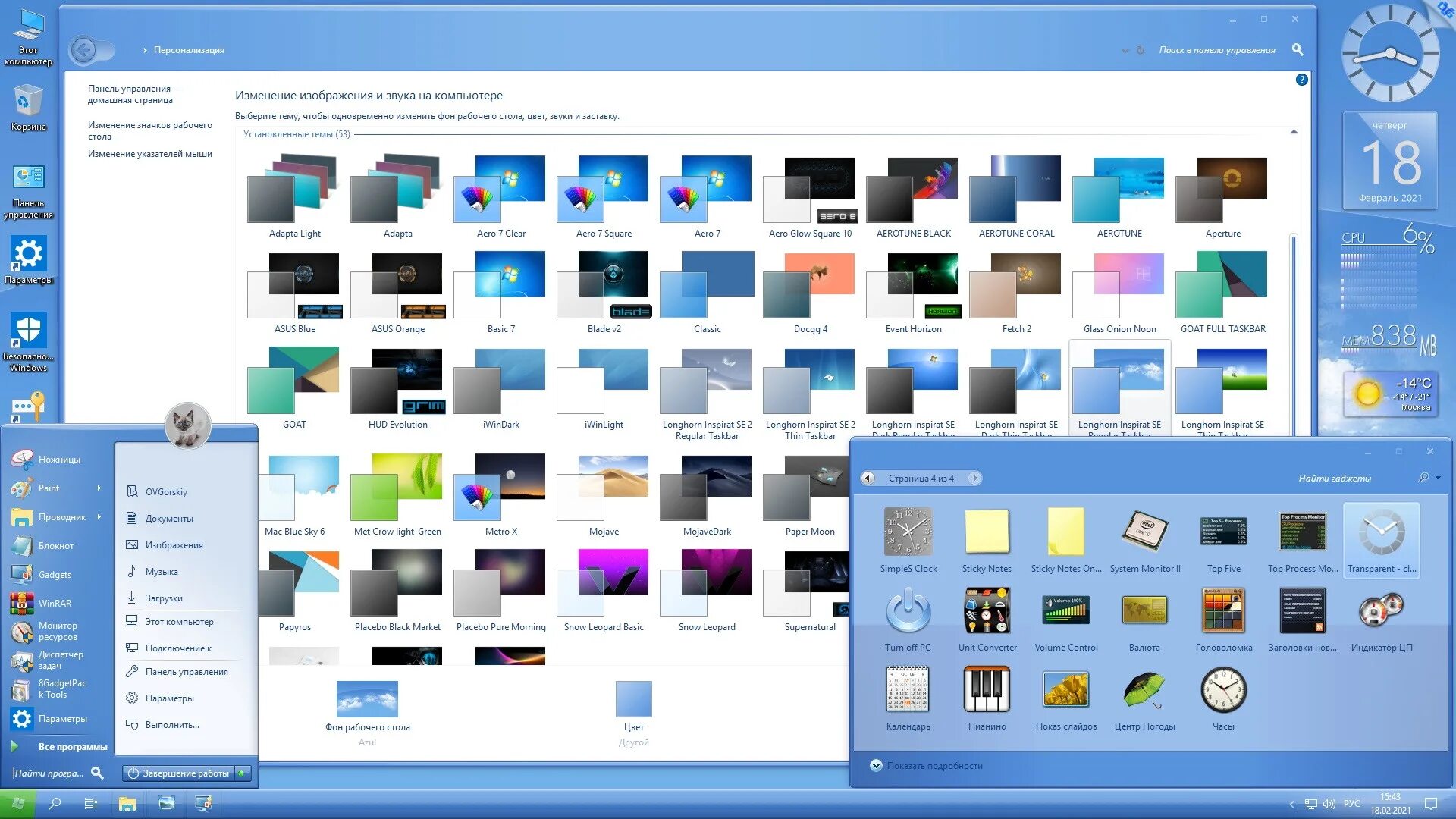Launch WinRAR from the start menu
Image resolution: width=1456 pixels, height=819 pixels.
click(55, 604)
